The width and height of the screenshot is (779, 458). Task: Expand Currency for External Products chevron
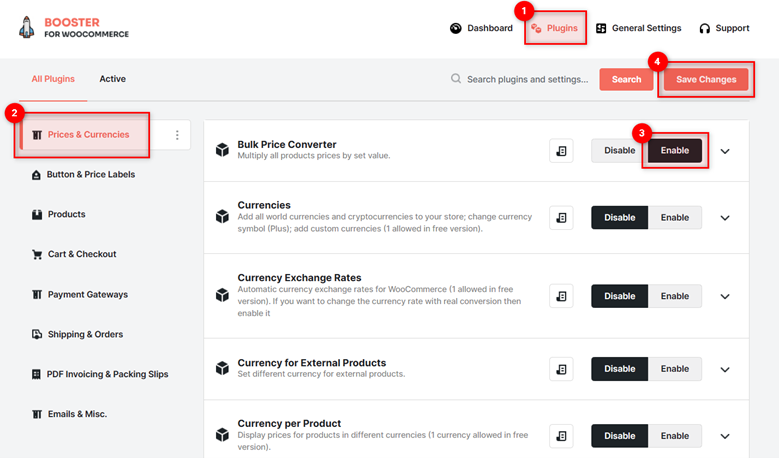click(x=725, y=370)
